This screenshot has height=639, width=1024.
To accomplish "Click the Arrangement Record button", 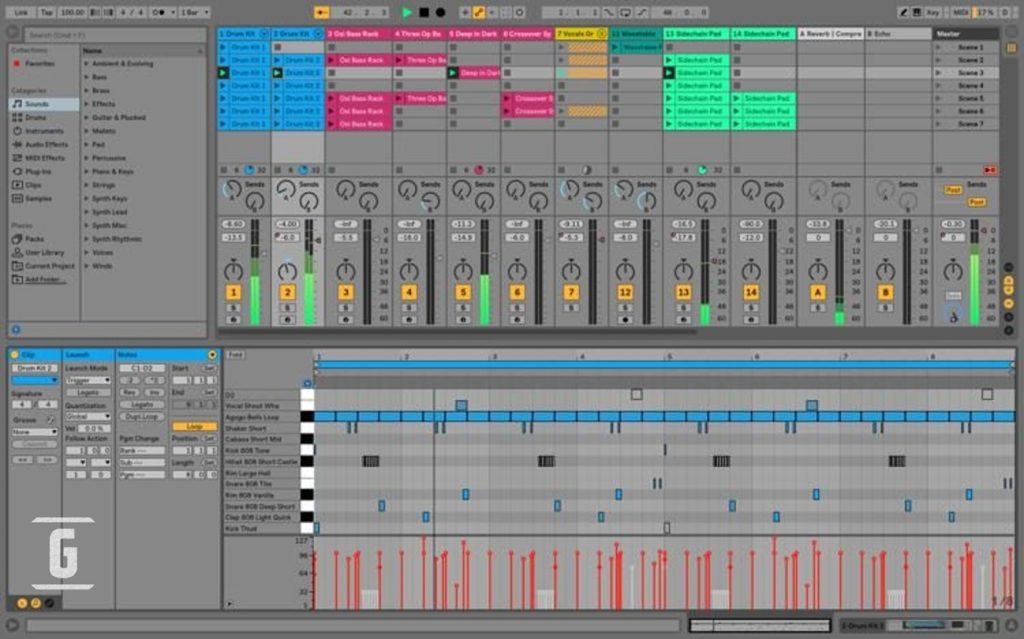I will 441,12.
